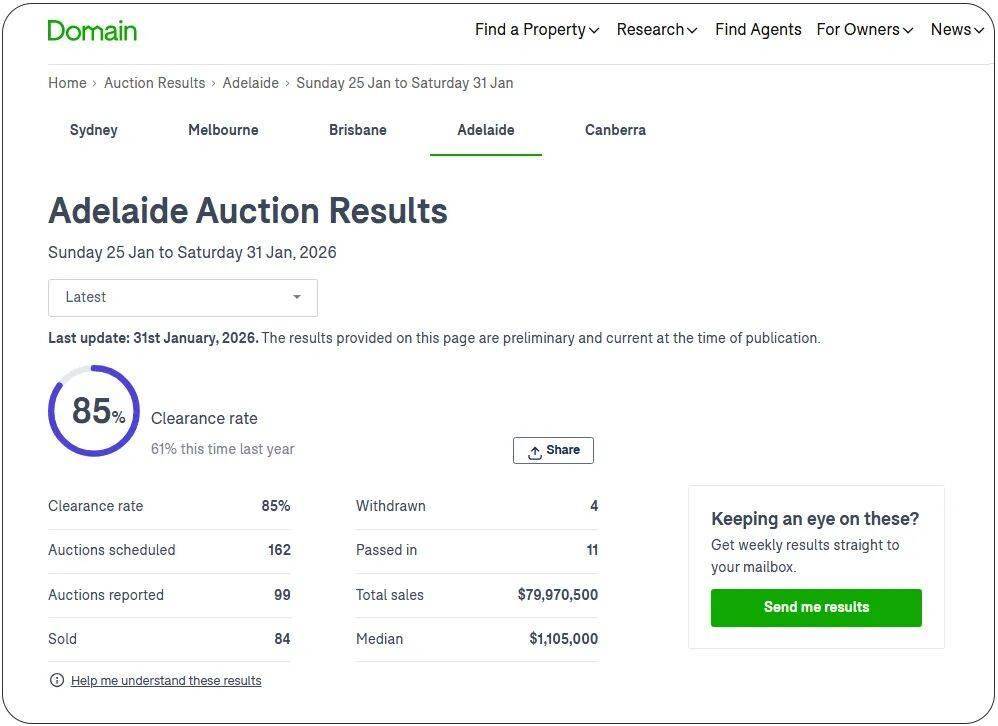The image size is (998, 726).
Task: Switch to the Sydney tab
Action: click(x=94, y=130)
